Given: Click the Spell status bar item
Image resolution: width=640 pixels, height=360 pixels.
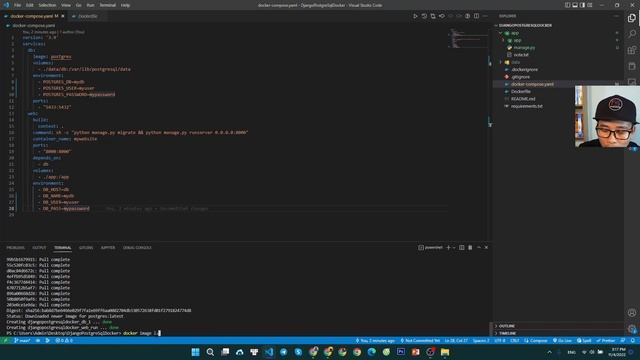Looking at the screenshot, I should [584, 340].
